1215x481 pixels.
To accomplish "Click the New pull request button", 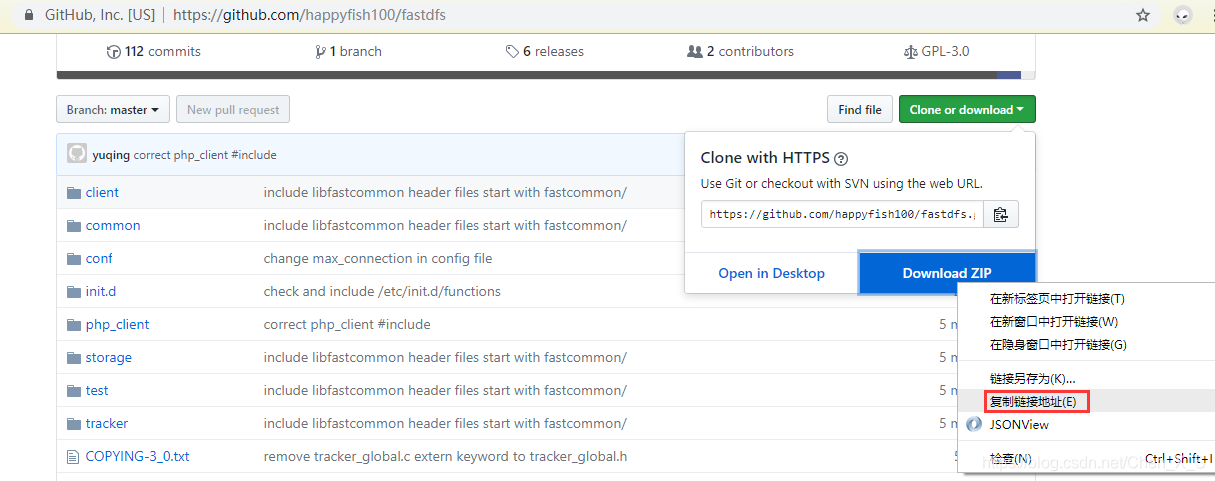I will pyautogui.click(x=233, y=110).
